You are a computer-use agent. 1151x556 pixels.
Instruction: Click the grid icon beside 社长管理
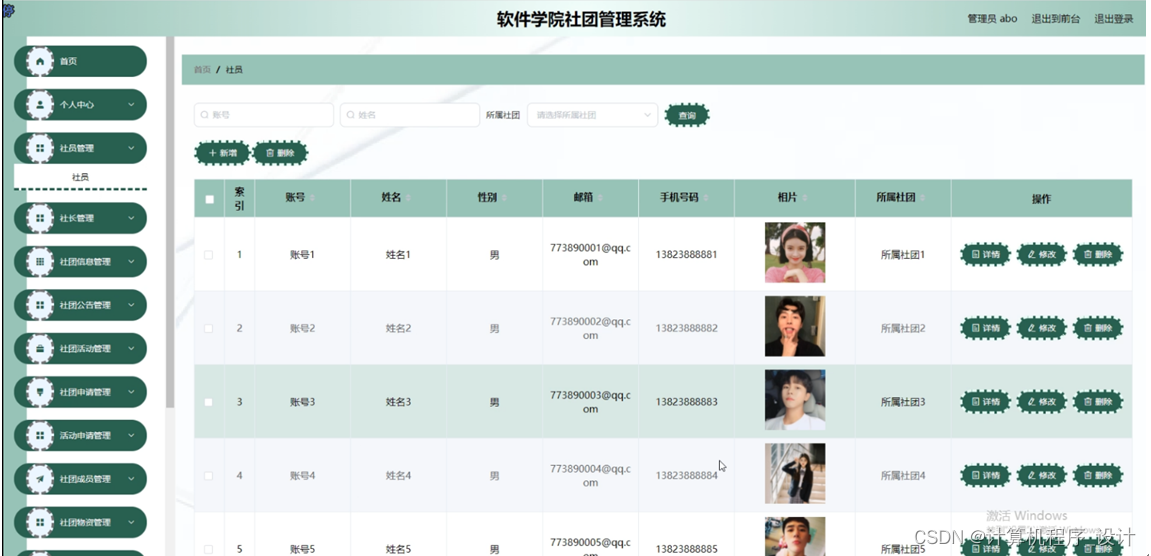[x=40, y=218]
